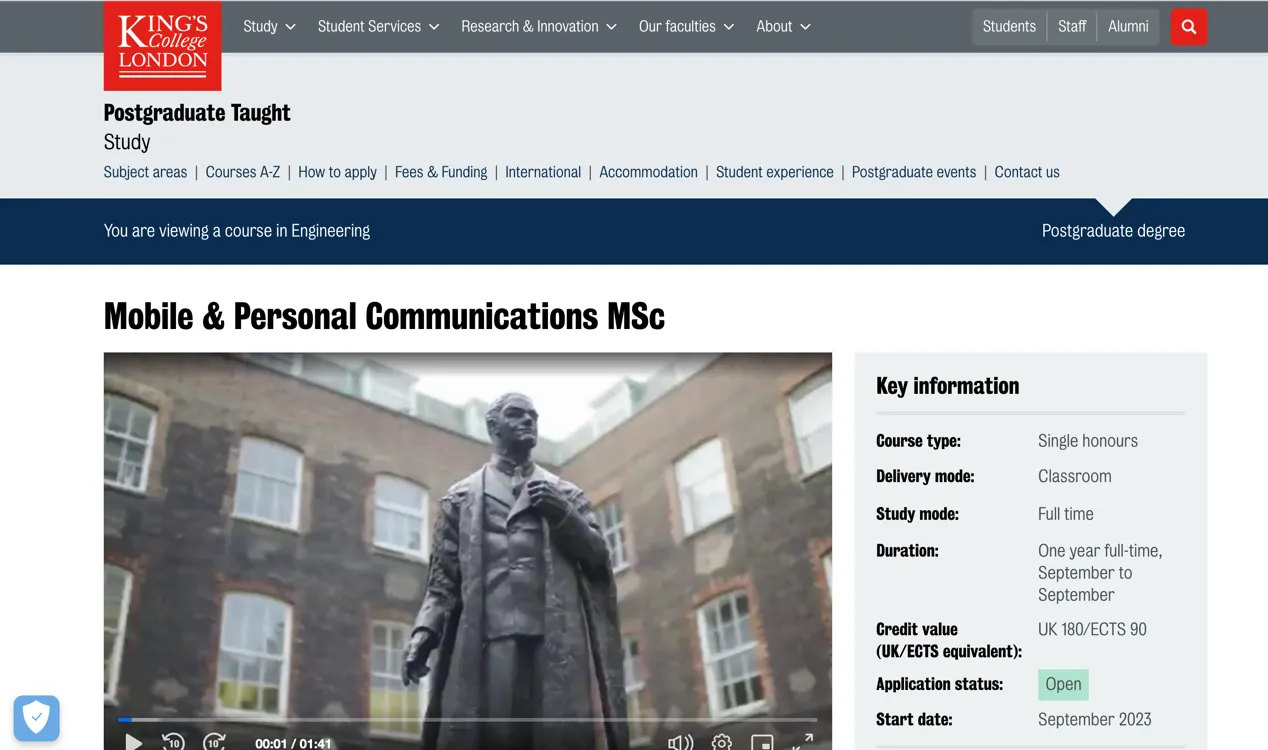Viewport: 1268px width, 750px height.
Task: Toggle picture-in-picture video mode
Action: (762, 742)
